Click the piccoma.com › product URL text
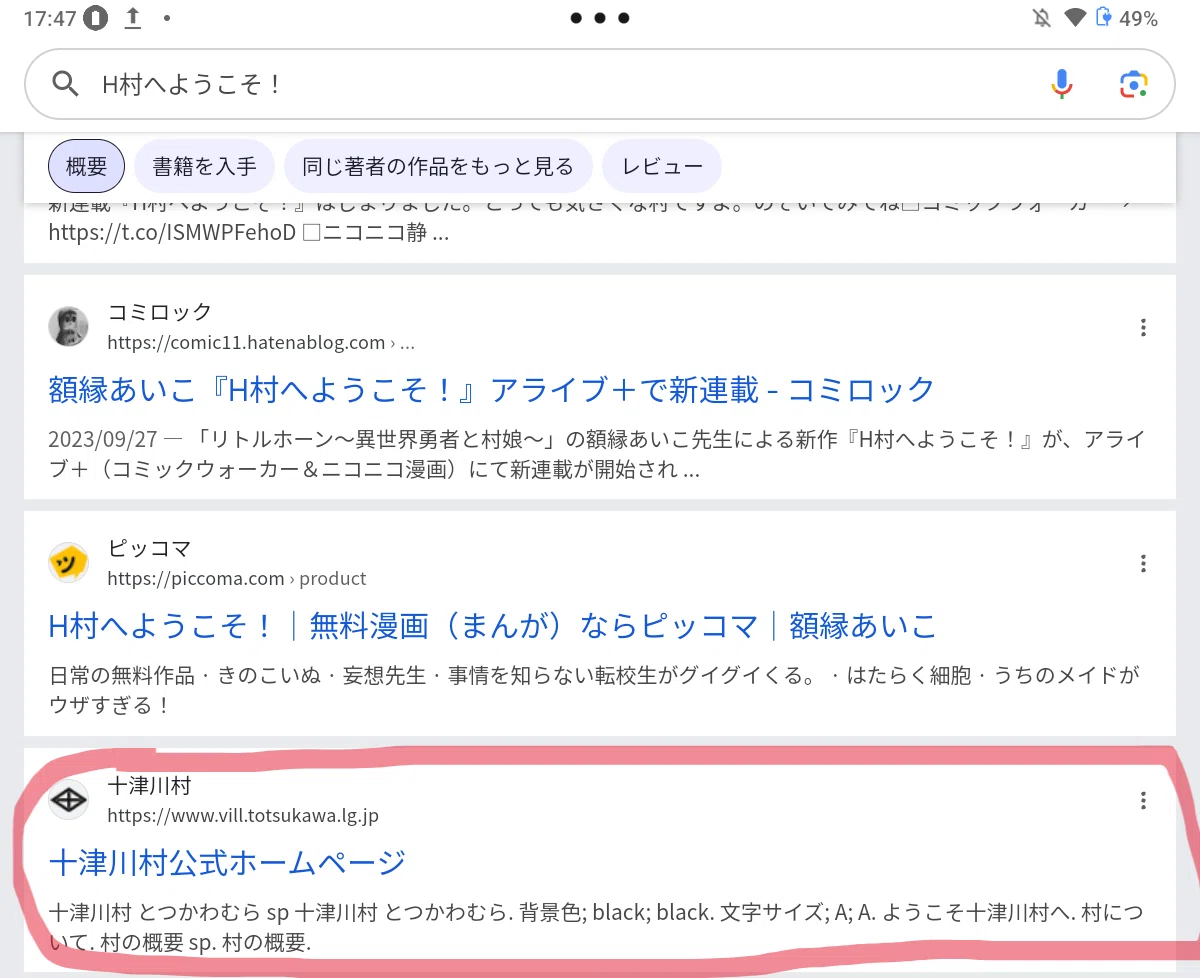 click(237, 579)
